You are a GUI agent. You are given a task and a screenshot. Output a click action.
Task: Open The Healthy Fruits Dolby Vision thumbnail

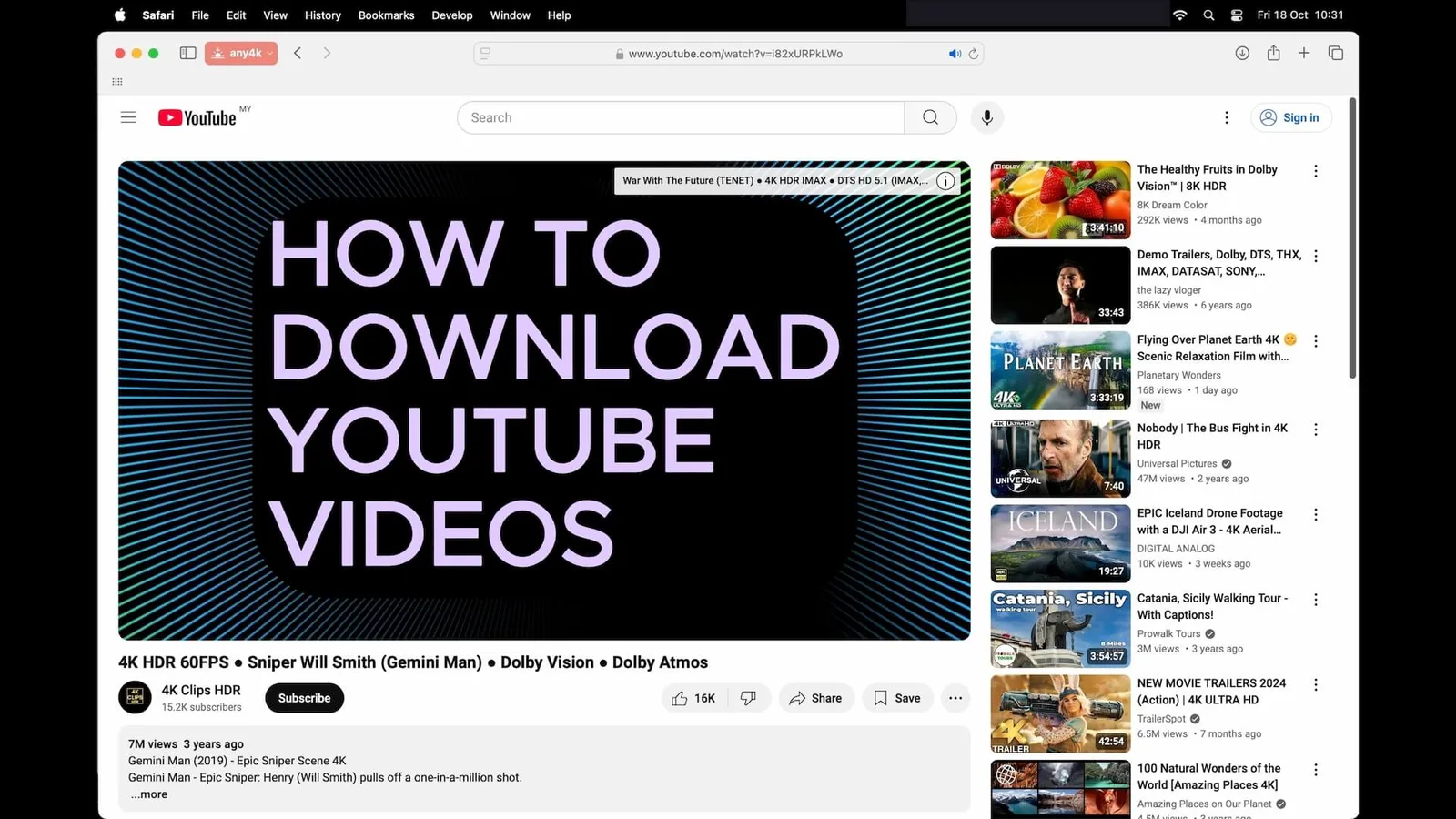coord(1060,200)
